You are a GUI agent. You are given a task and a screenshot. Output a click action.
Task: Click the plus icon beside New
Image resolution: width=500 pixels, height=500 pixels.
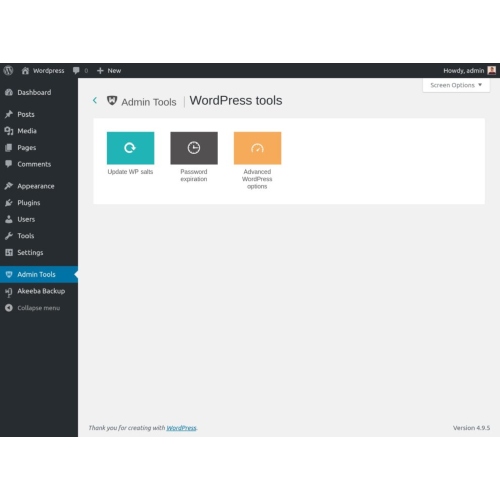click(x=100, y=71)
